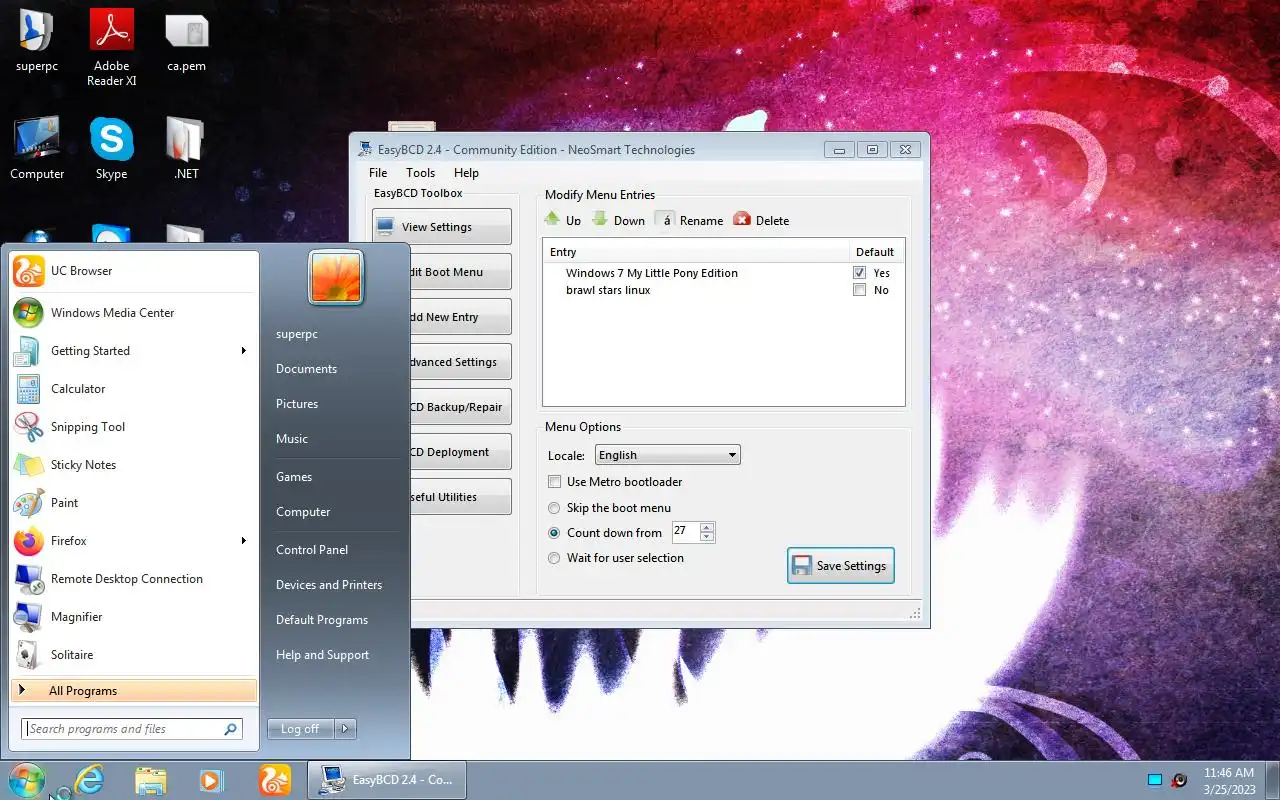
Task: Open Solitaire from Start menu
Action: coord(133,655)
